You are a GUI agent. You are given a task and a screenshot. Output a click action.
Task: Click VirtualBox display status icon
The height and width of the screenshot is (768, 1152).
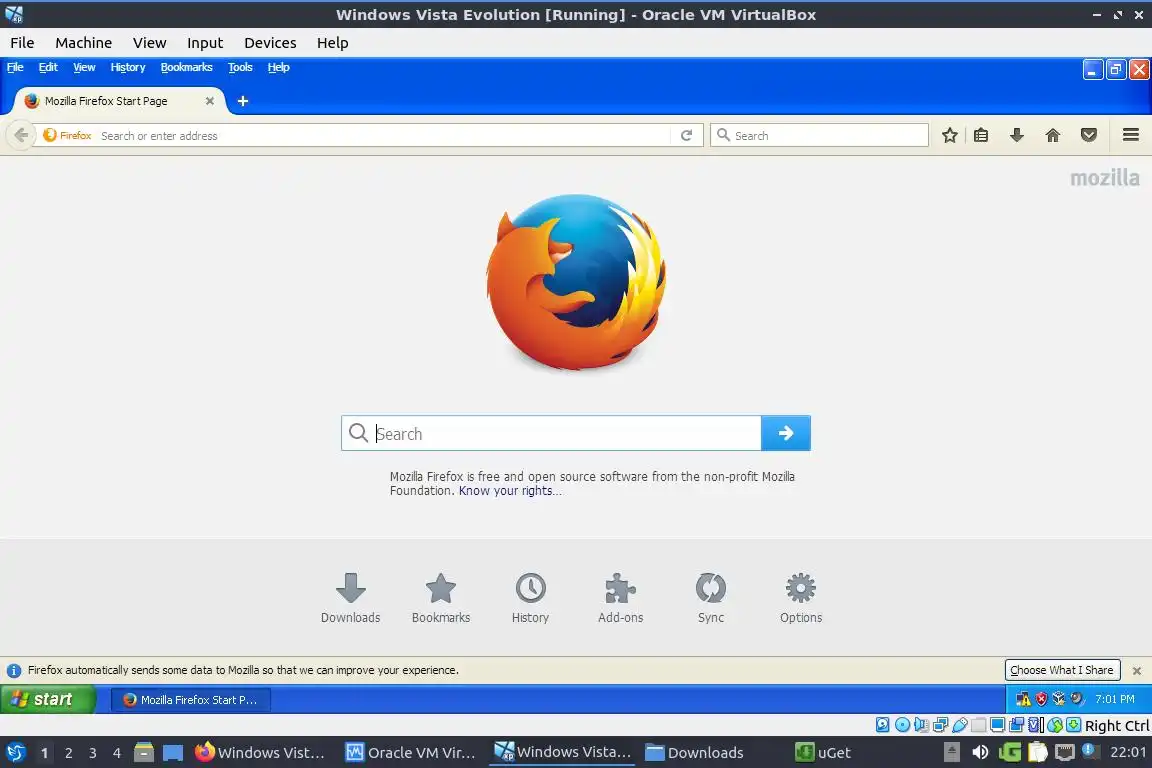tap(998, 725)
